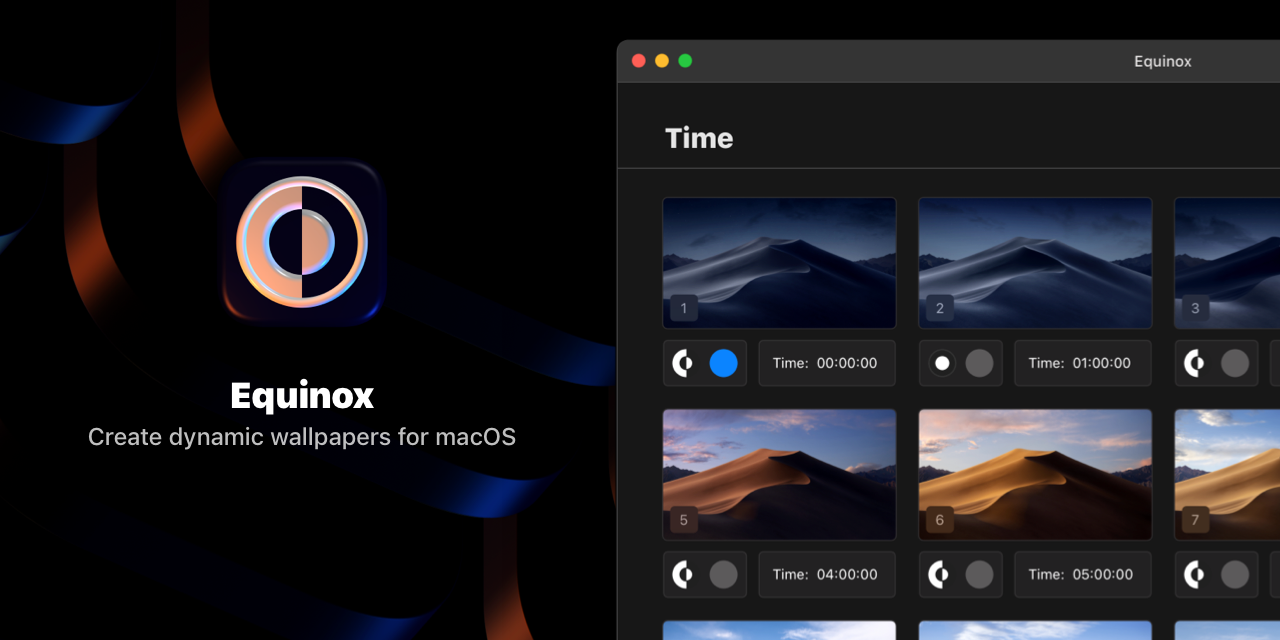Click the appearance icon under image 6
This screenshot has height=640, width=1280.
[939, 574]
